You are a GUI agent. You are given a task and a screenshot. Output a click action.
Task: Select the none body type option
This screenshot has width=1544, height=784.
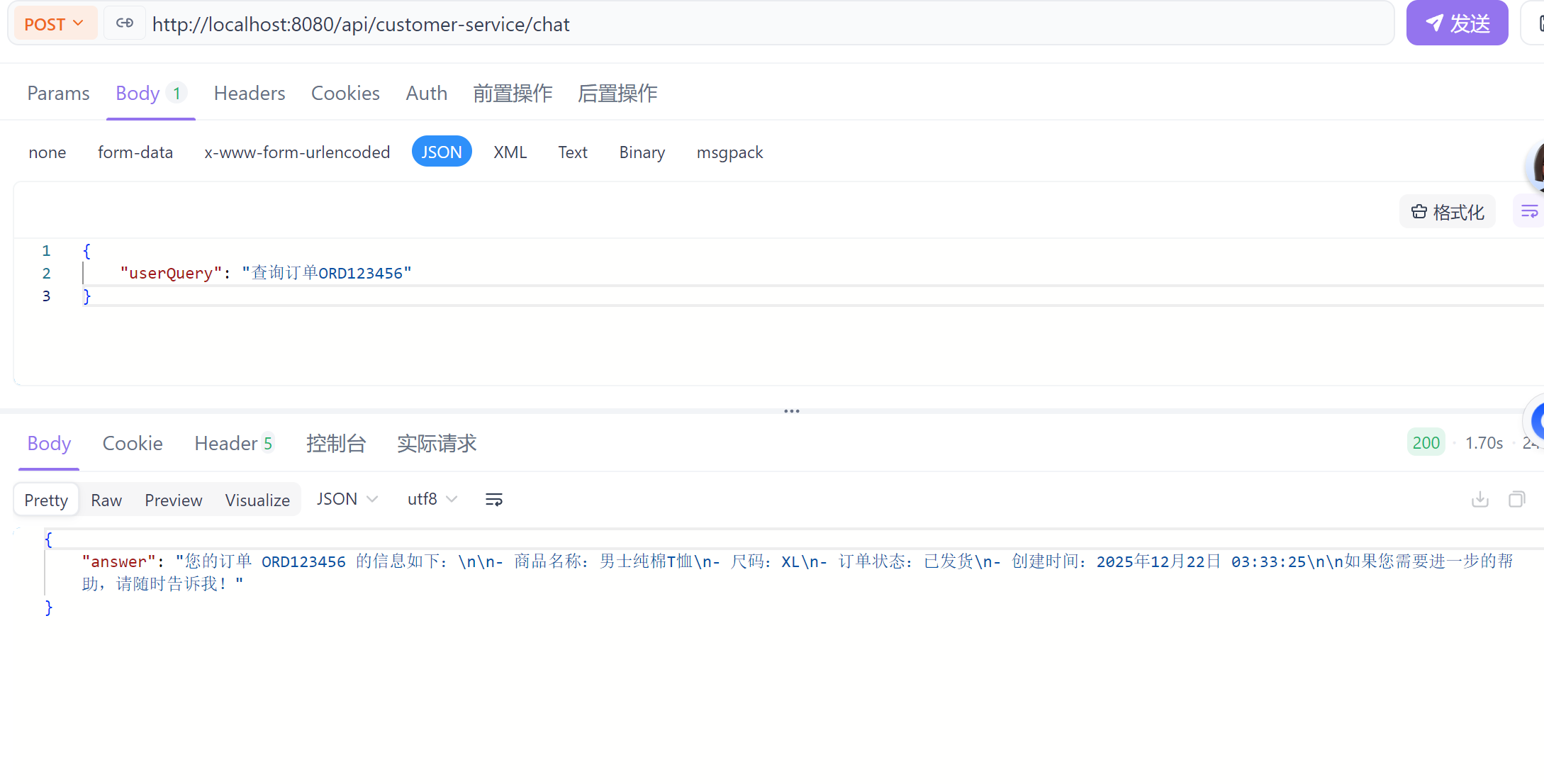[47, 152]
